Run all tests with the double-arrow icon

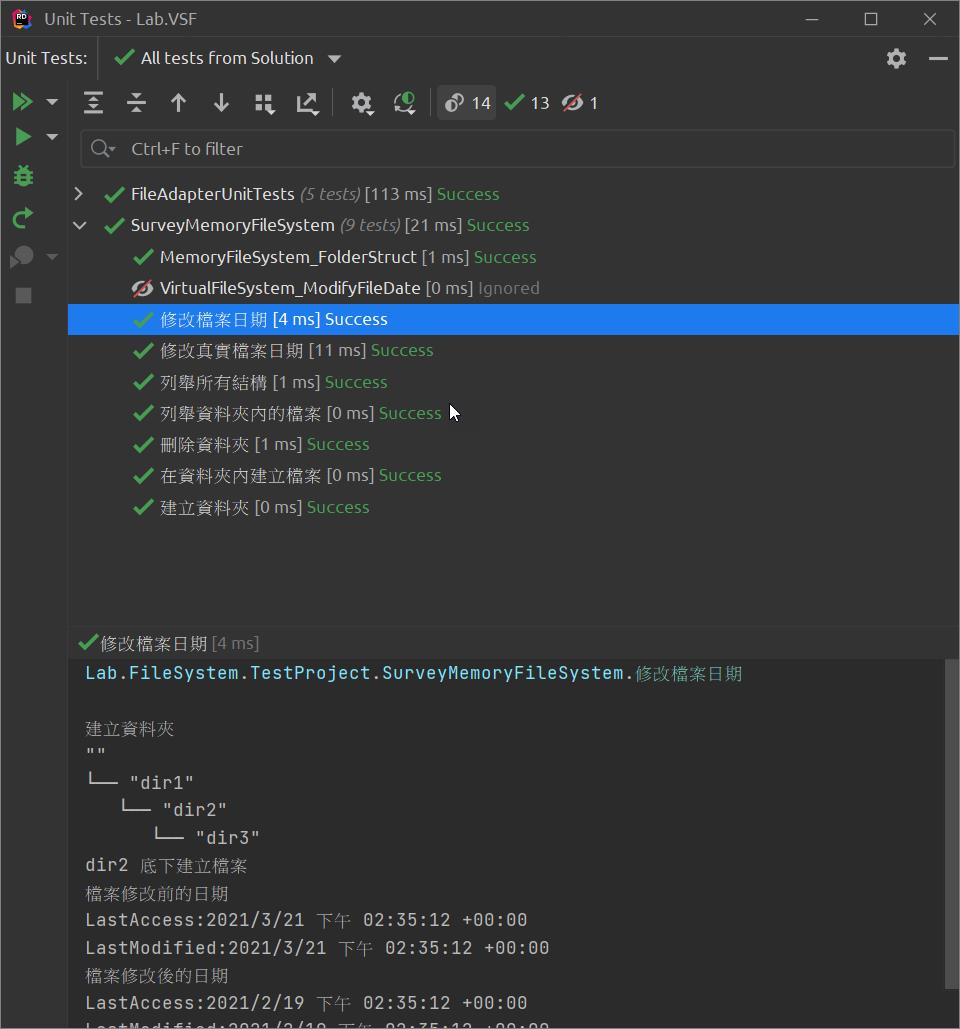22,102
